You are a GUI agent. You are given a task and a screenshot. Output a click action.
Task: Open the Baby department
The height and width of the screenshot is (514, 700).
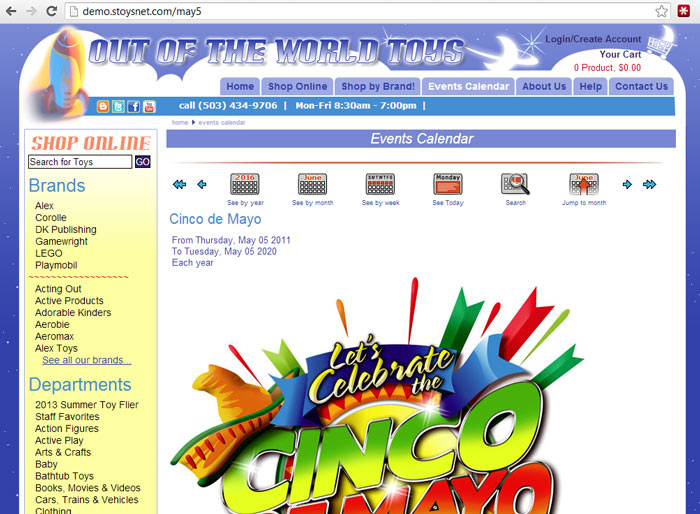click(46, 464)
